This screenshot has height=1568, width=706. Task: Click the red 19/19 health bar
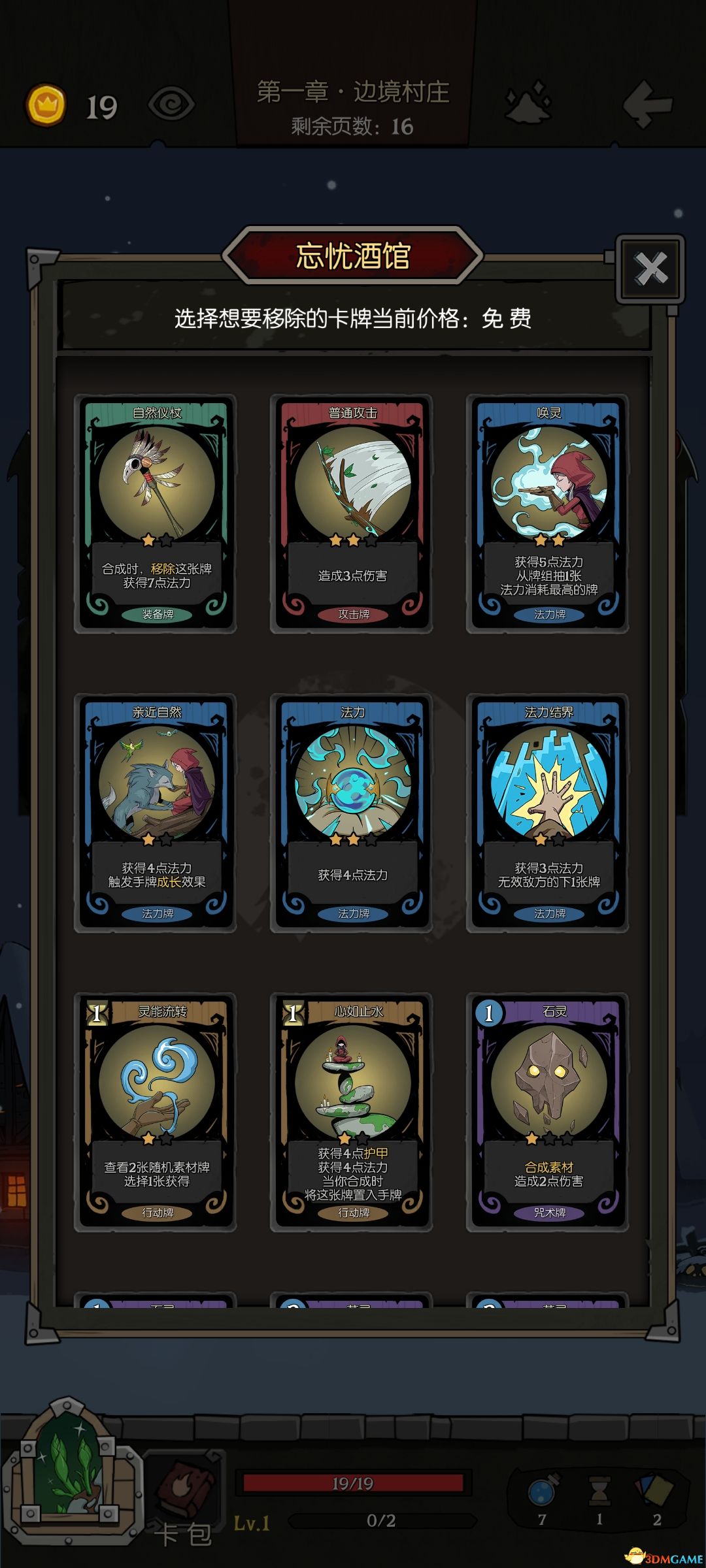353,1482
